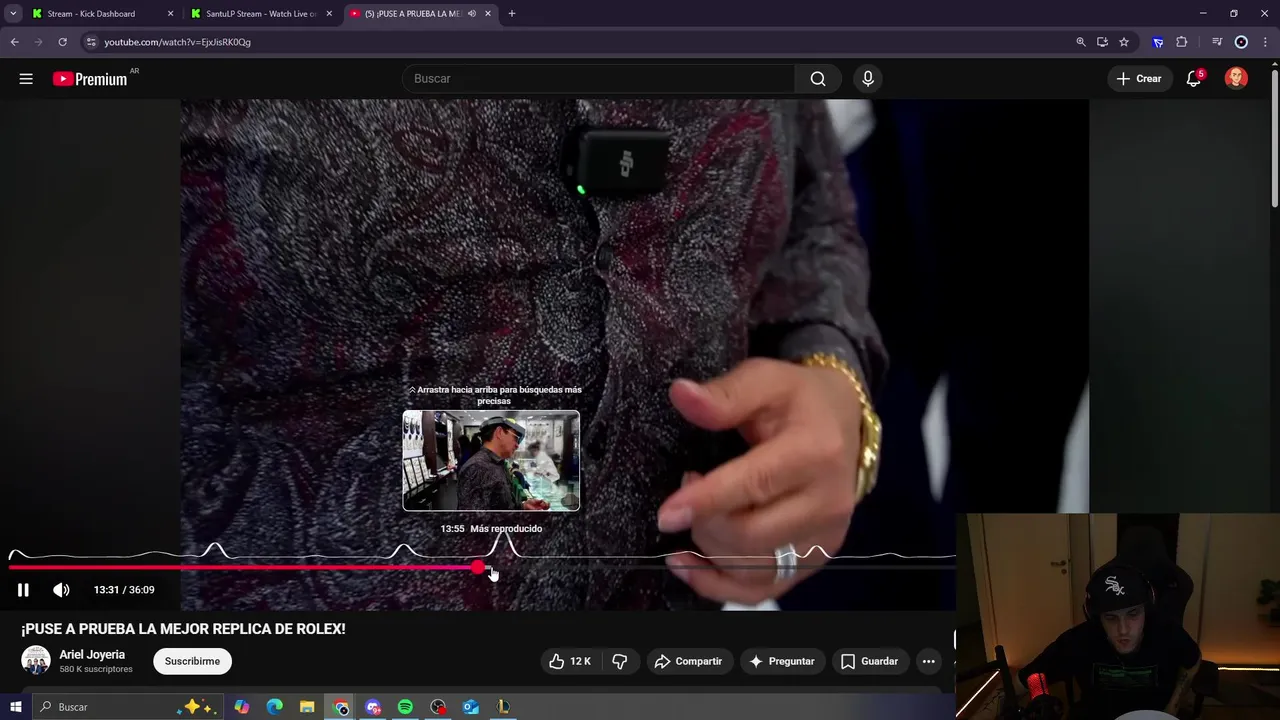
Task: Open Discord from the taskbar
Action: 373,707
